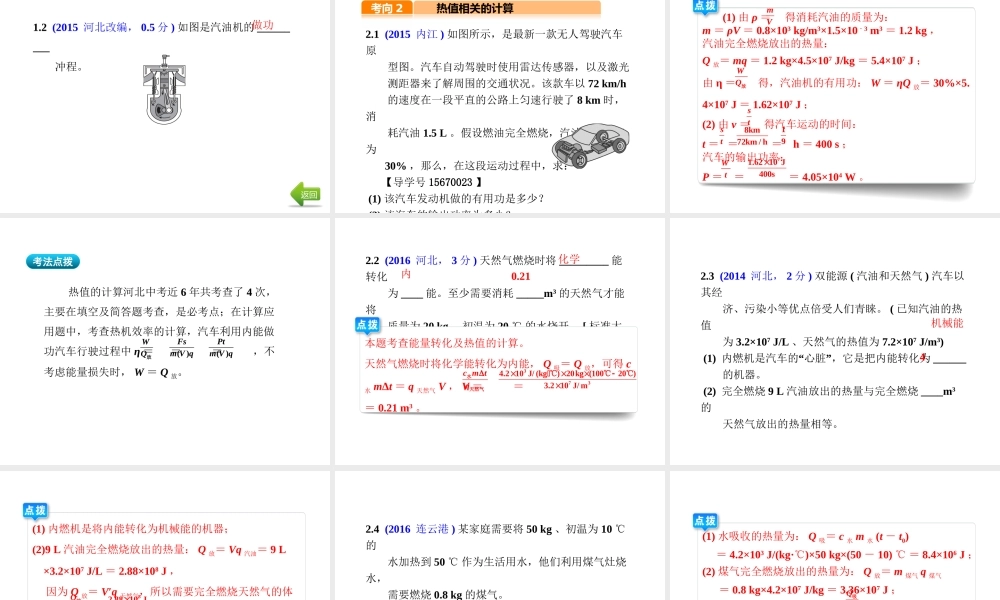1000x600 pixels.
Task: Click the 点拨 badge above the 汽油的质量 solution
Action: coord(705,6)
